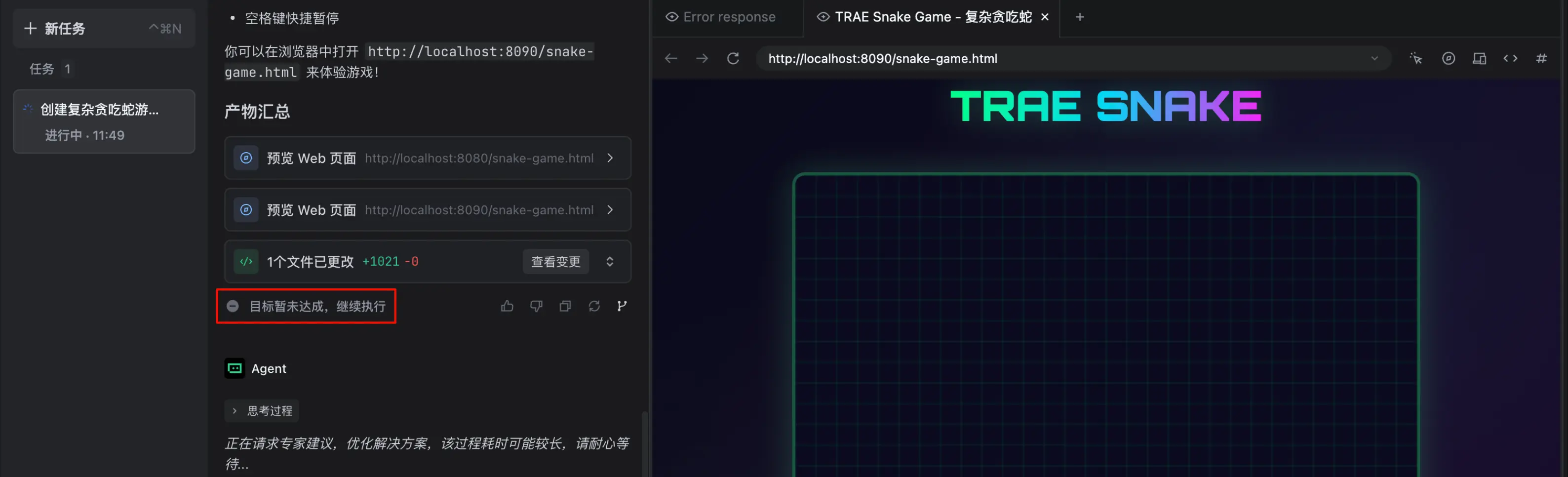Open the localhost:8080 snake-game link
Image resolution: width=1568 pixels, height=477 pixels.
pyautogui.click(x=479, y=158)
